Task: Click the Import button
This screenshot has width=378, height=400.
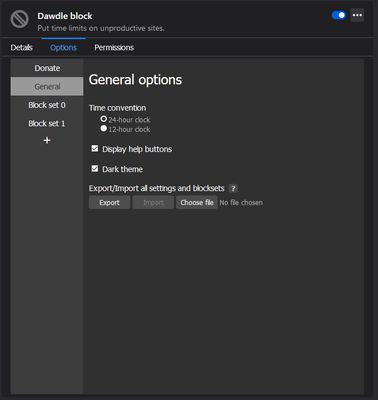Action: pos(153,203)
